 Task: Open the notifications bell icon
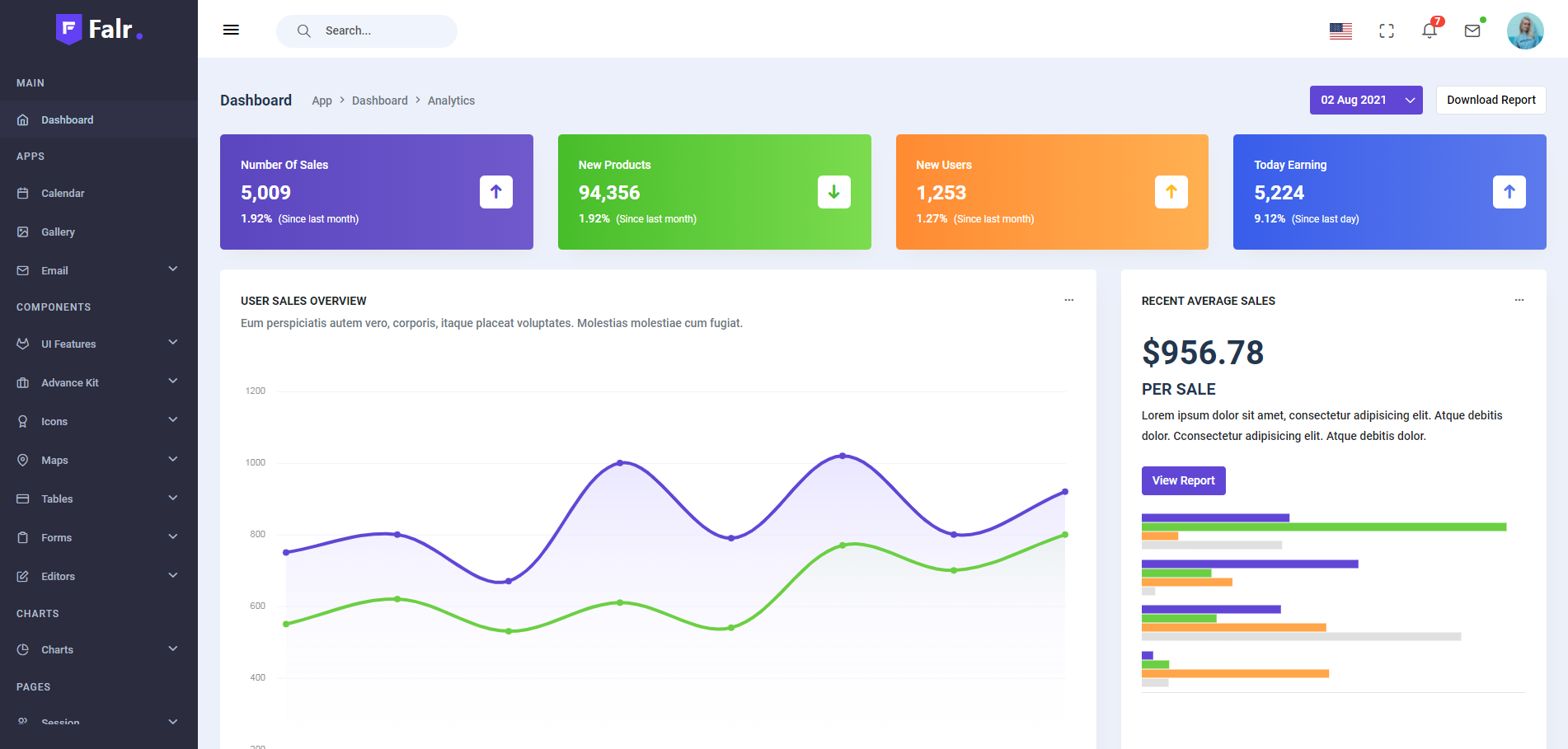(x=1430, y=30)
